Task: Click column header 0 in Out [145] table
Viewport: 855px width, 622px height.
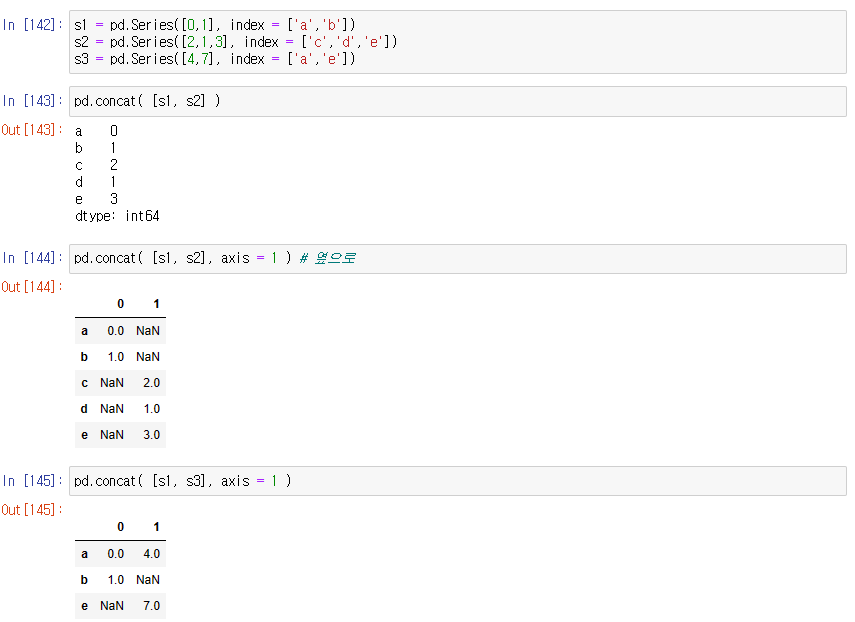Action: click(121, 527)
